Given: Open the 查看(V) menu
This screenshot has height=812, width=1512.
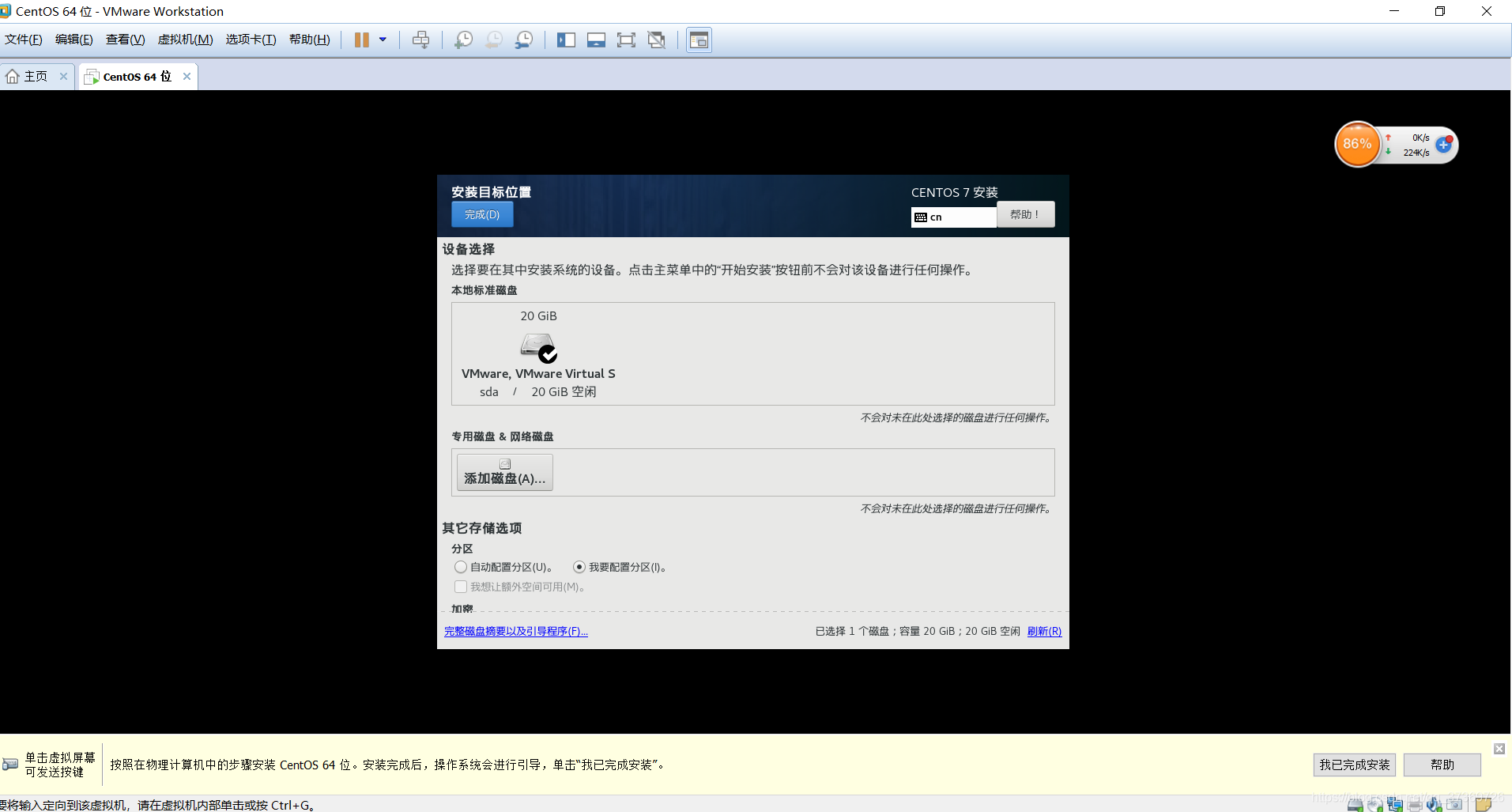Looking at the screenshot, I should tap(126, 40).
